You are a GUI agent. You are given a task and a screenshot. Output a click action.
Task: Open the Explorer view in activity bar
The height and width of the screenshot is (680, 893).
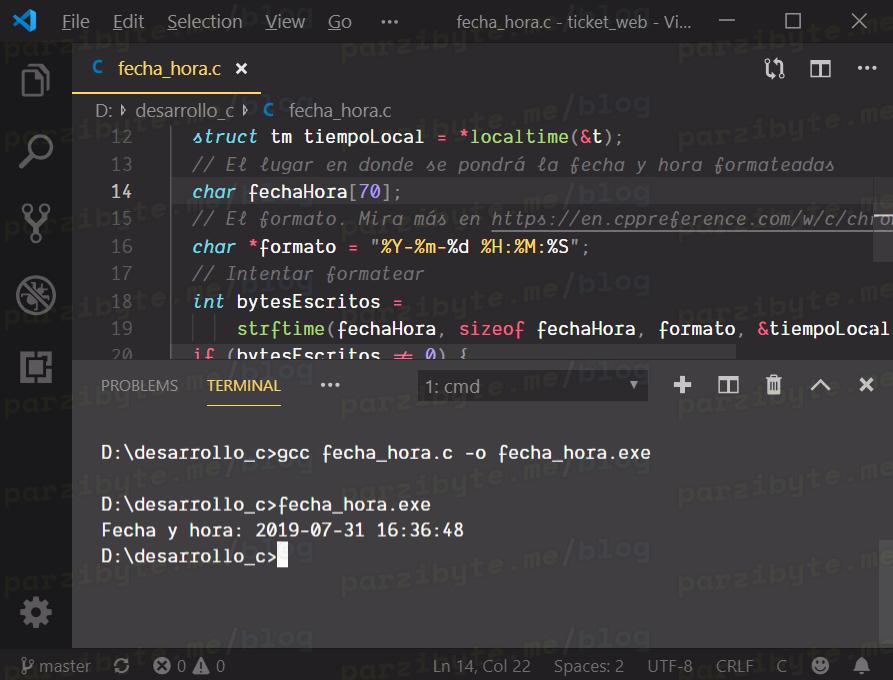pyautogui.click(x=35, y=80)
